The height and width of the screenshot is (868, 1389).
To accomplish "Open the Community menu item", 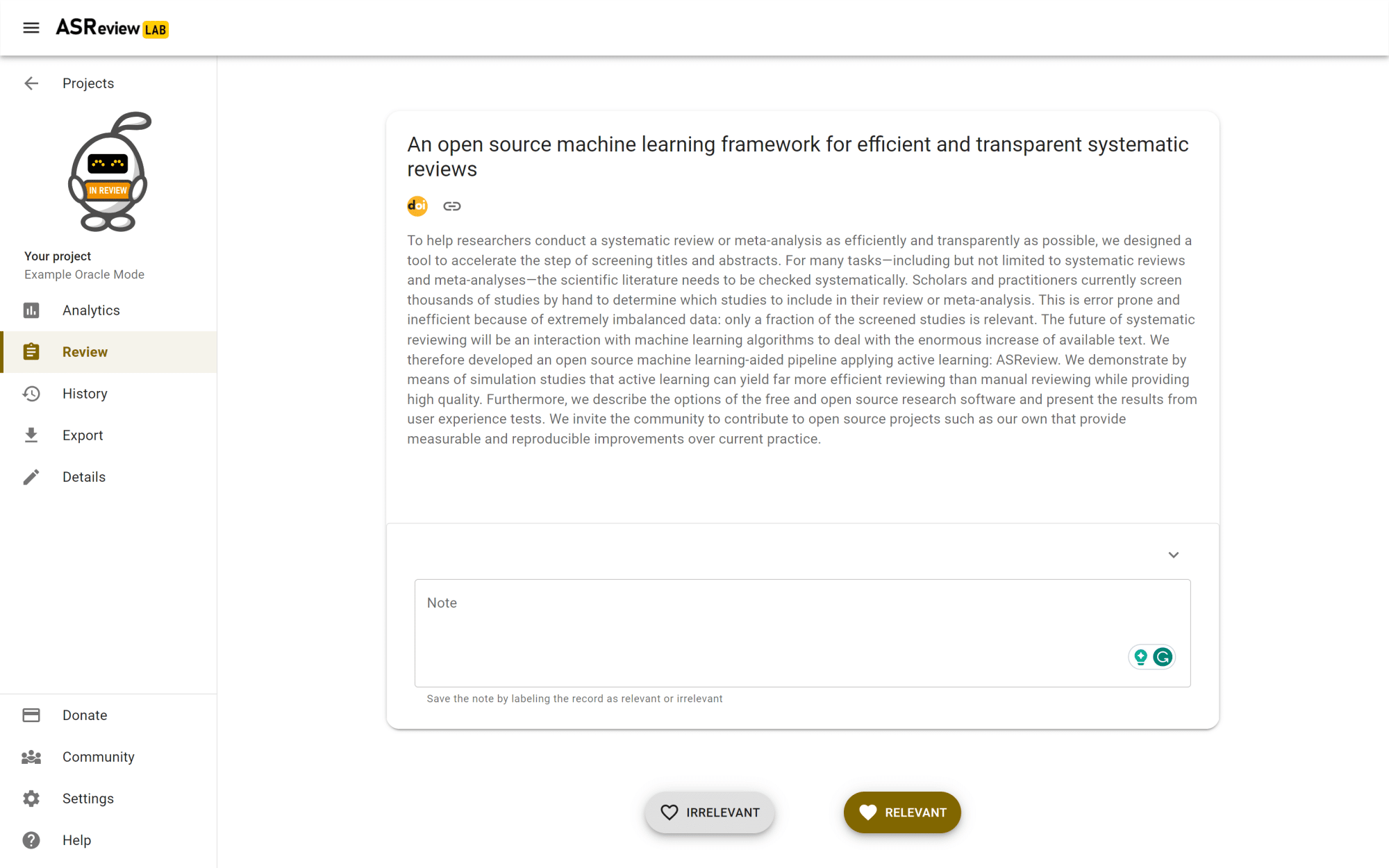I will 98,757.
